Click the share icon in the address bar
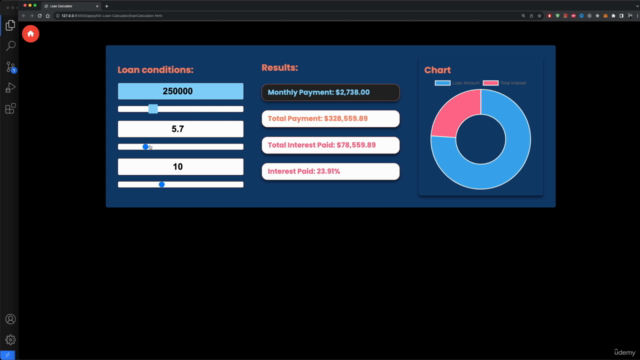Image resolution: width=640 pixels, height=360 pixels. coord(531,16)
